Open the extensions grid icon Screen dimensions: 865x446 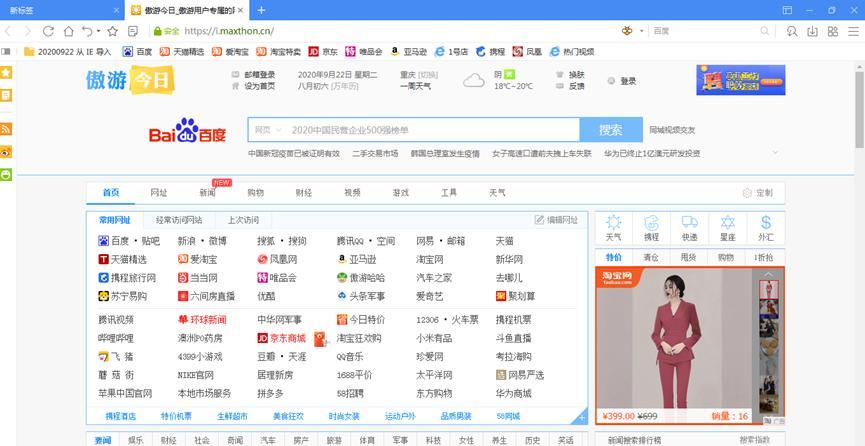[x=833, y=31]
